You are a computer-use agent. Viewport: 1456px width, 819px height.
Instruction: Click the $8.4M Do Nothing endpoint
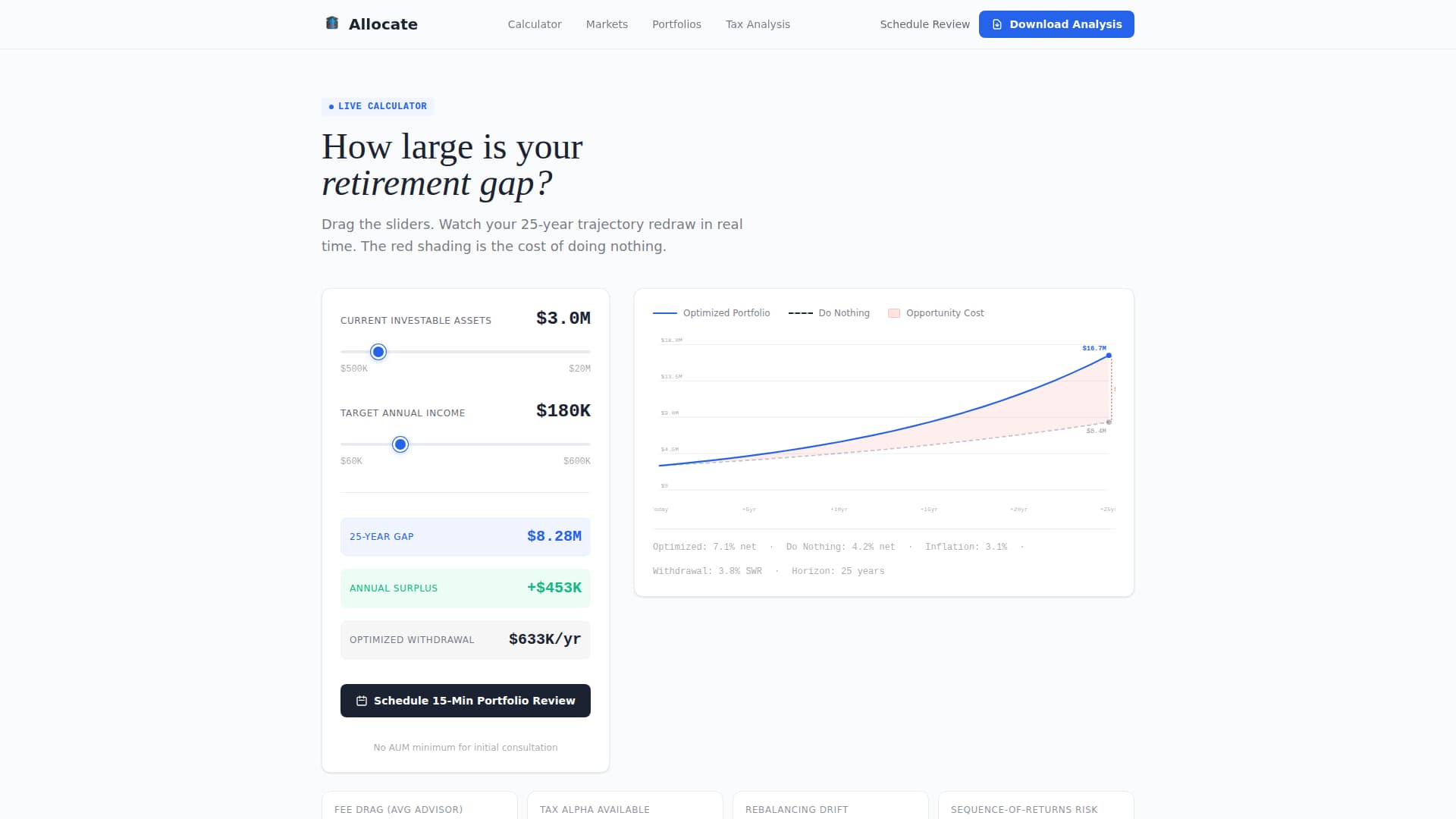[1109, 422]
